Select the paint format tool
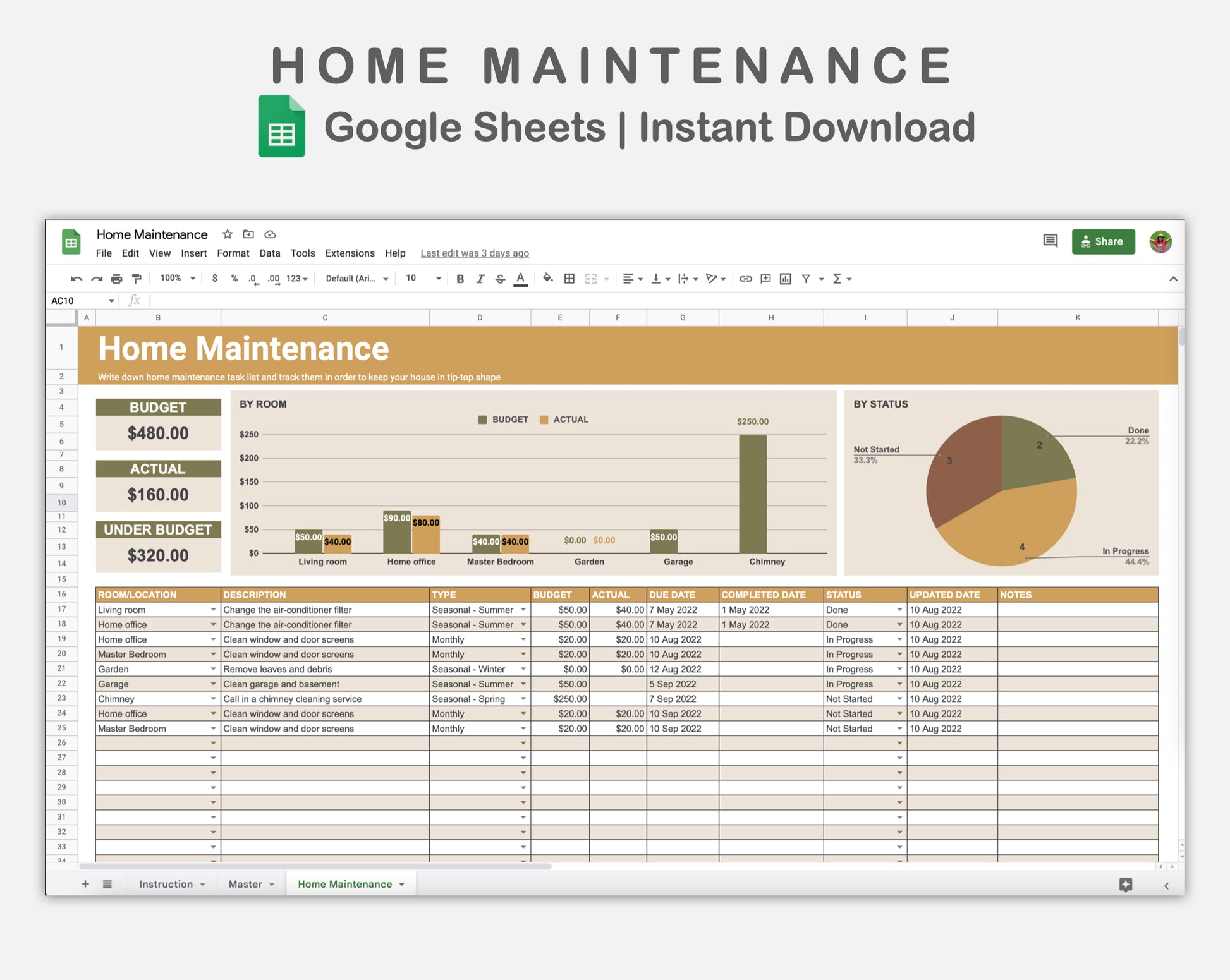1230x980 pixels. tap(137, 279)
